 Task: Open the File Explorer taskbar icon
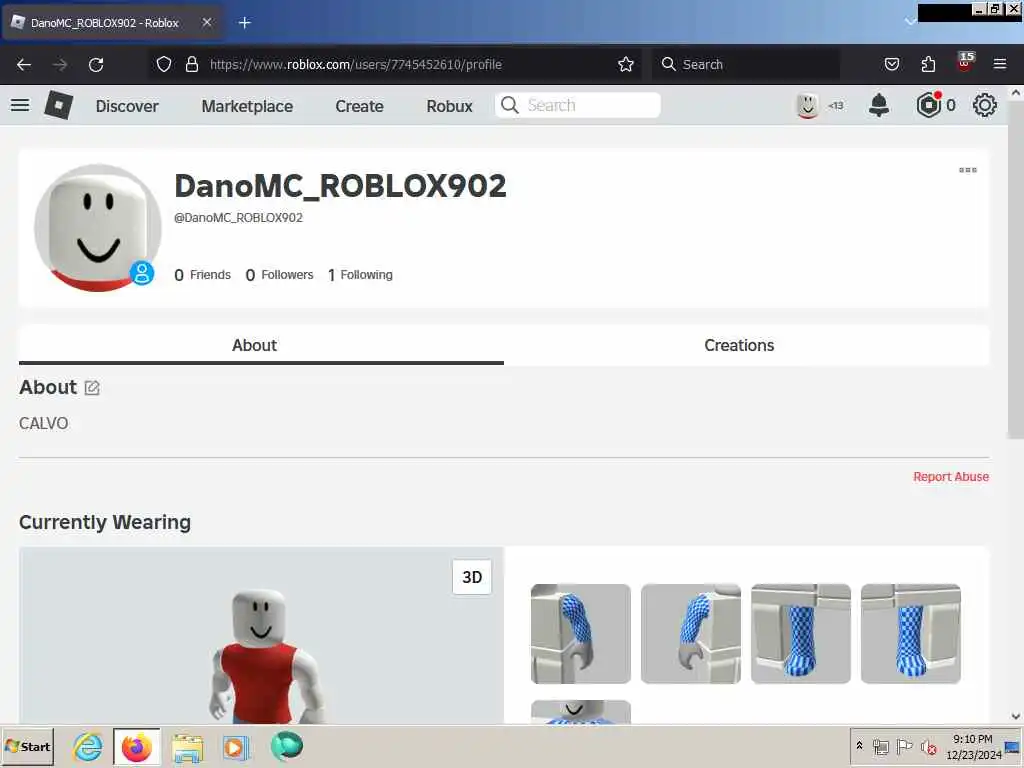187,747
